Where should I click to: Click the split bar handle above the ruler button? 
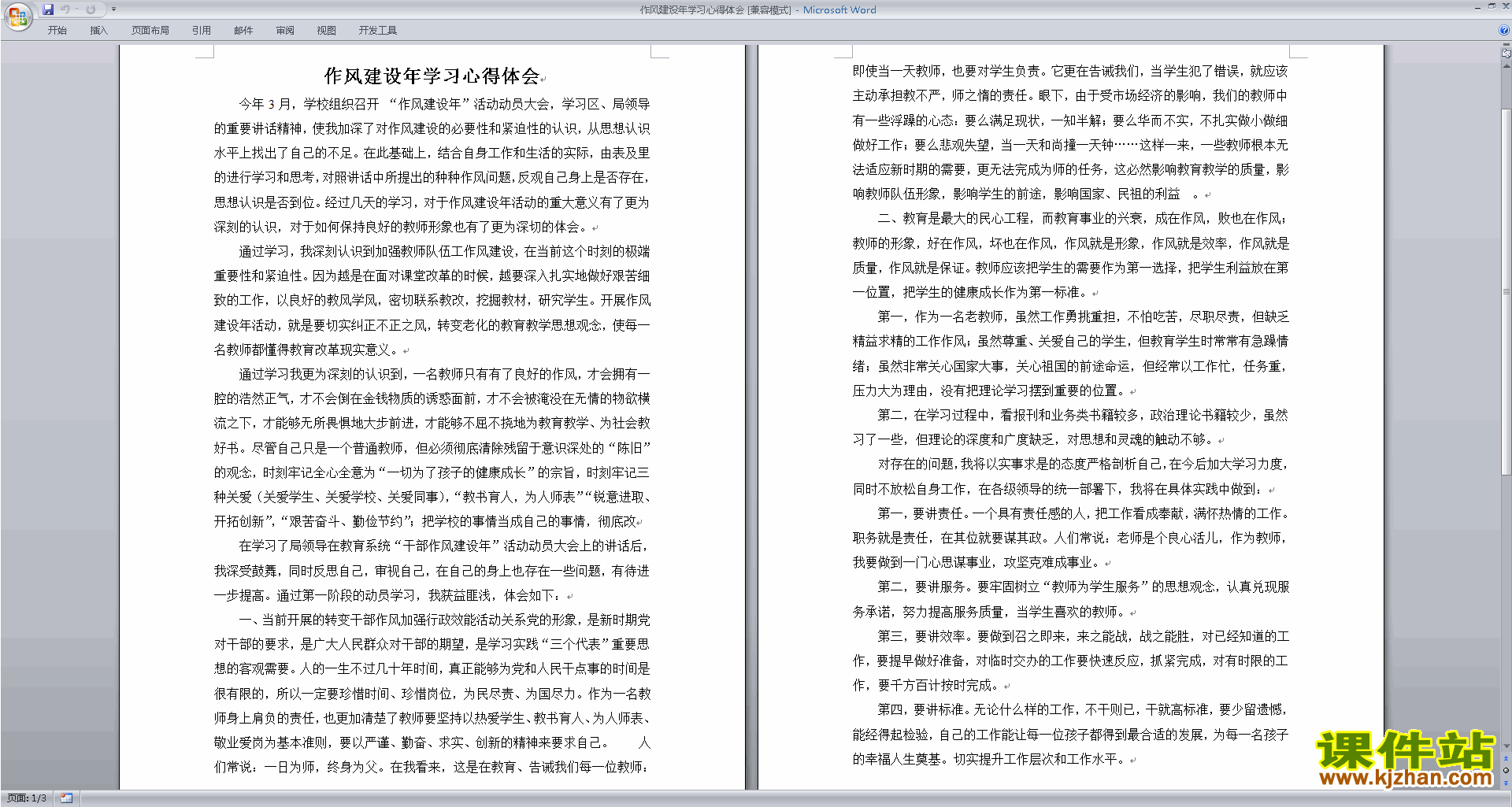[x=1506, y=46]
